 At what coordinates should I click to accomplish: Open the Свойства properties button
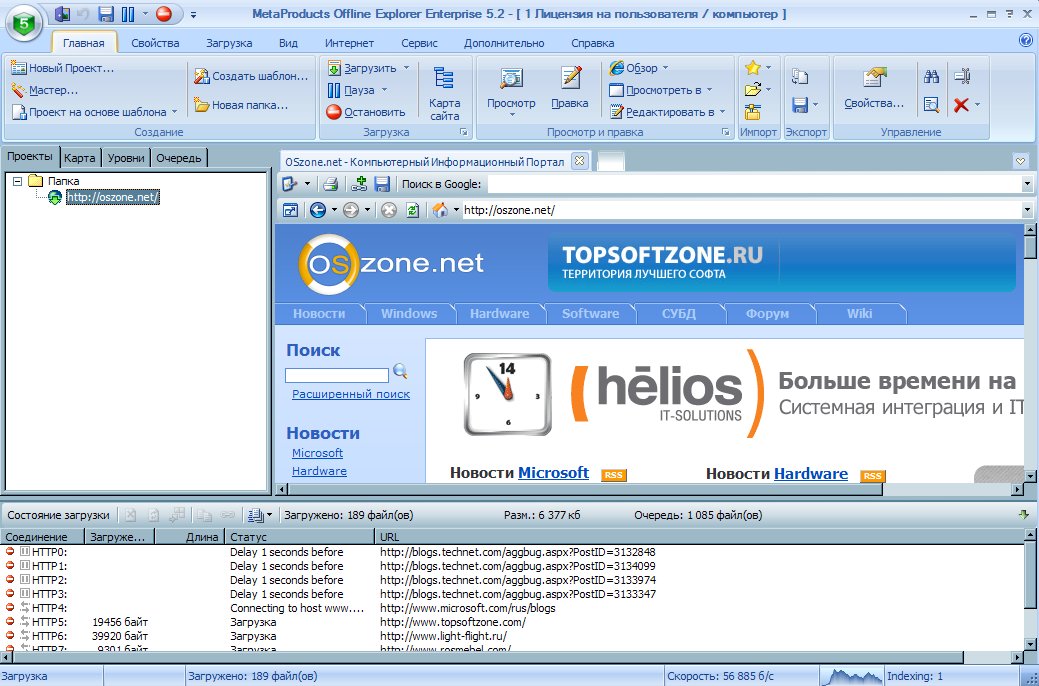pyautogui.click(x=873, y=86)
